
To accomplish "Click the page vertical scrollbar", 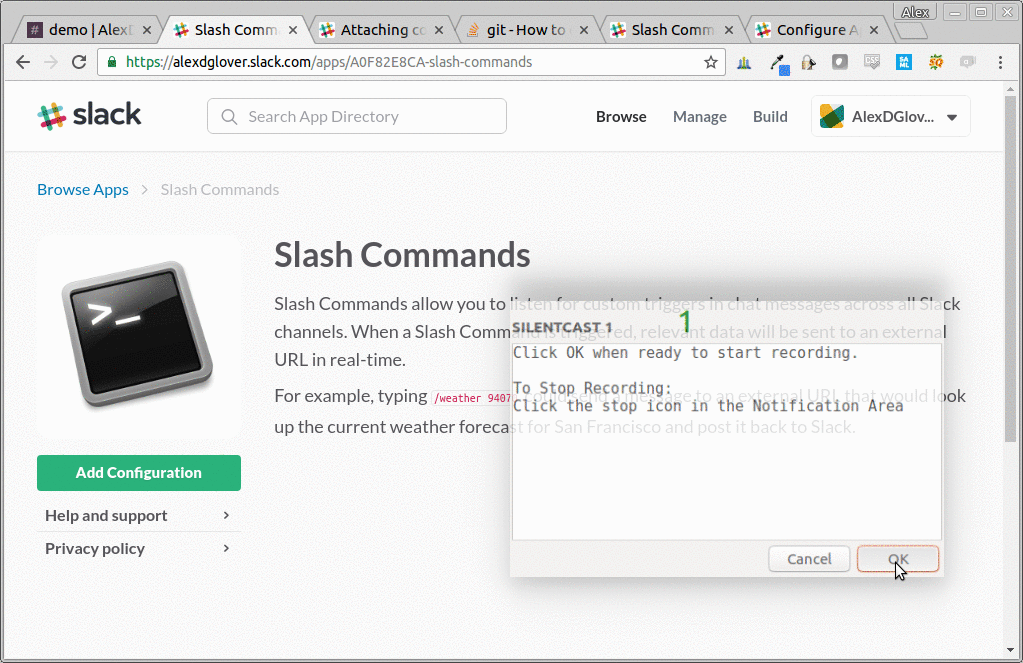I will [x=1011, y=268].
